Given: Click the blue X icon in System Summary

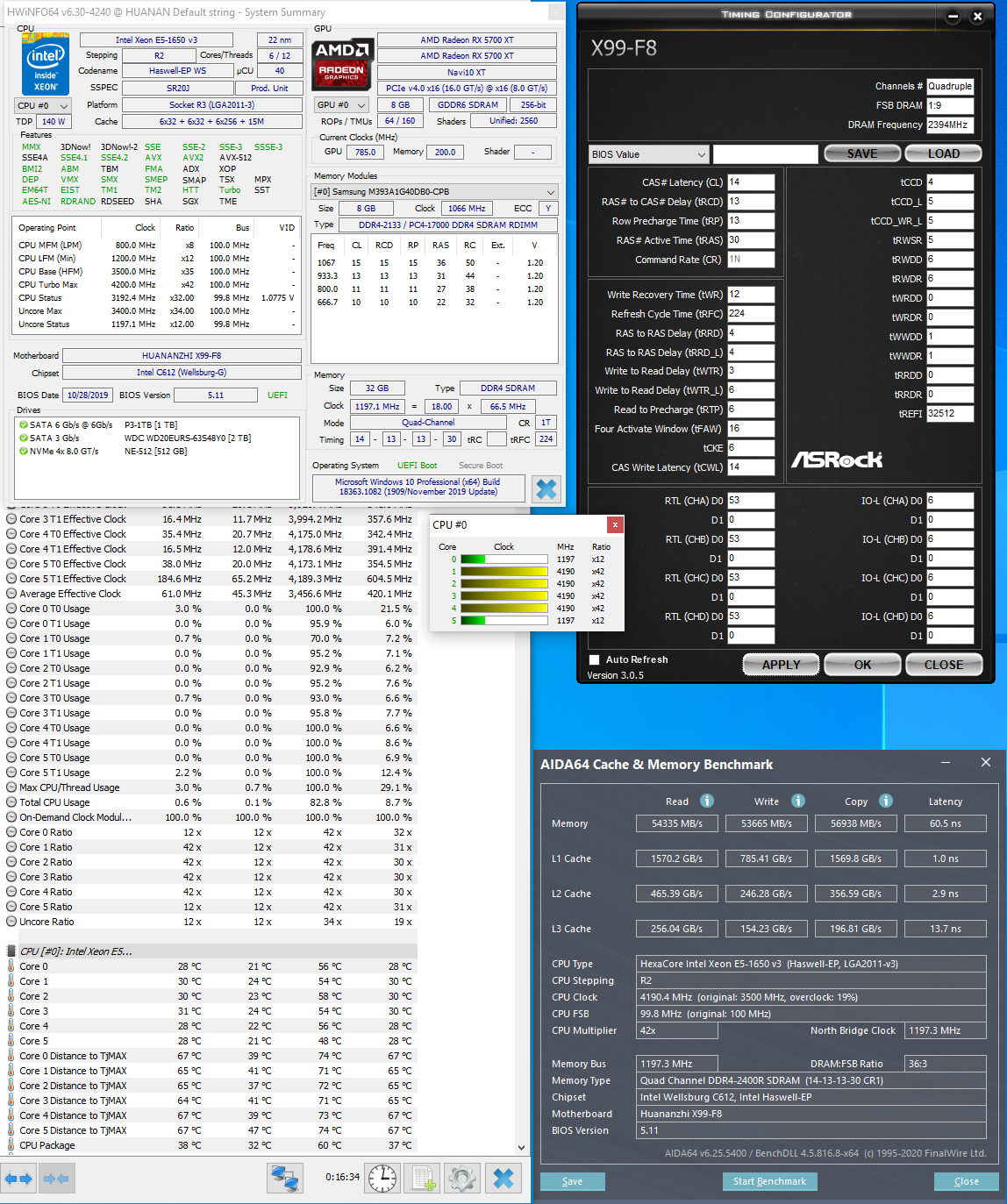Looking at the screenshot, I should tap(546, 488).
